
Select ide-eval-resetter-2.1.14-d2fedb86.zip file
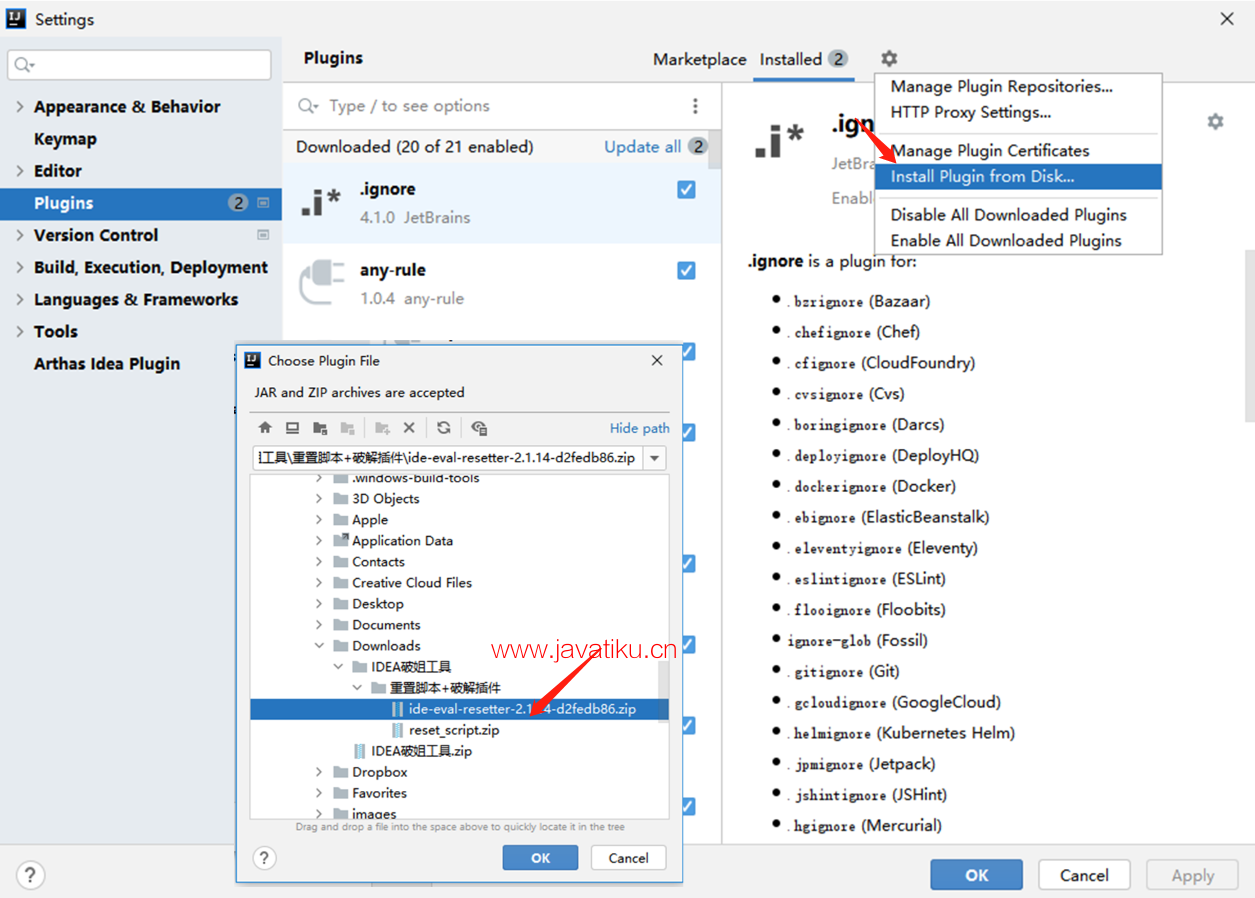[x=522, y=709]
